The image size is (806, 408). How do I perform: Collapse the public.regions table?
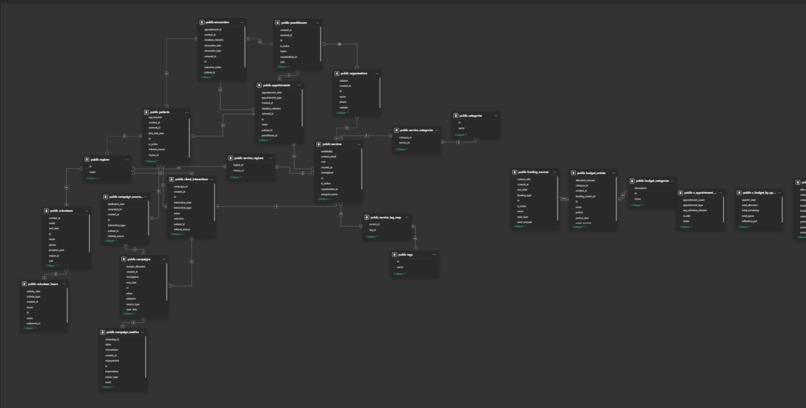[93, 178]
